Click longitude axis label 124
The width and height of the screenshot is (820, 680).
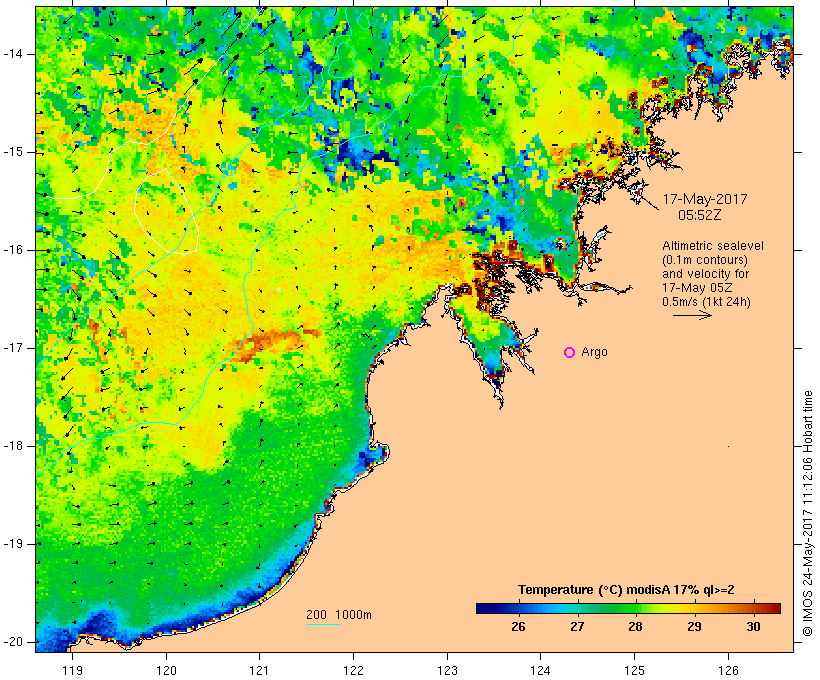[x=541, y=670]
